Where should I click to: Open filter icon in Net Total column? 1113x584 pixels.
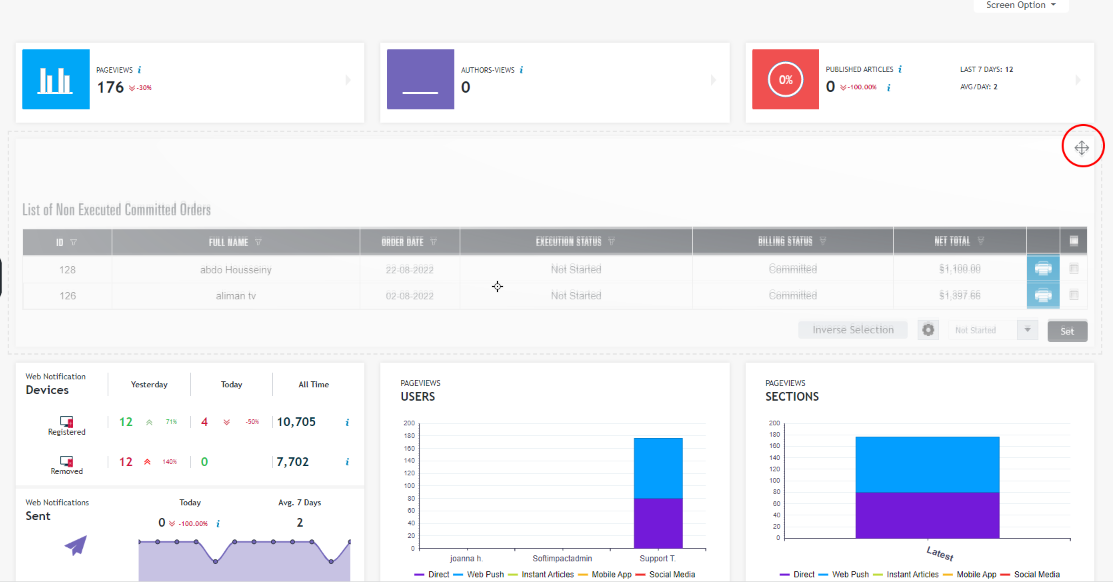[x=980, y=241]
